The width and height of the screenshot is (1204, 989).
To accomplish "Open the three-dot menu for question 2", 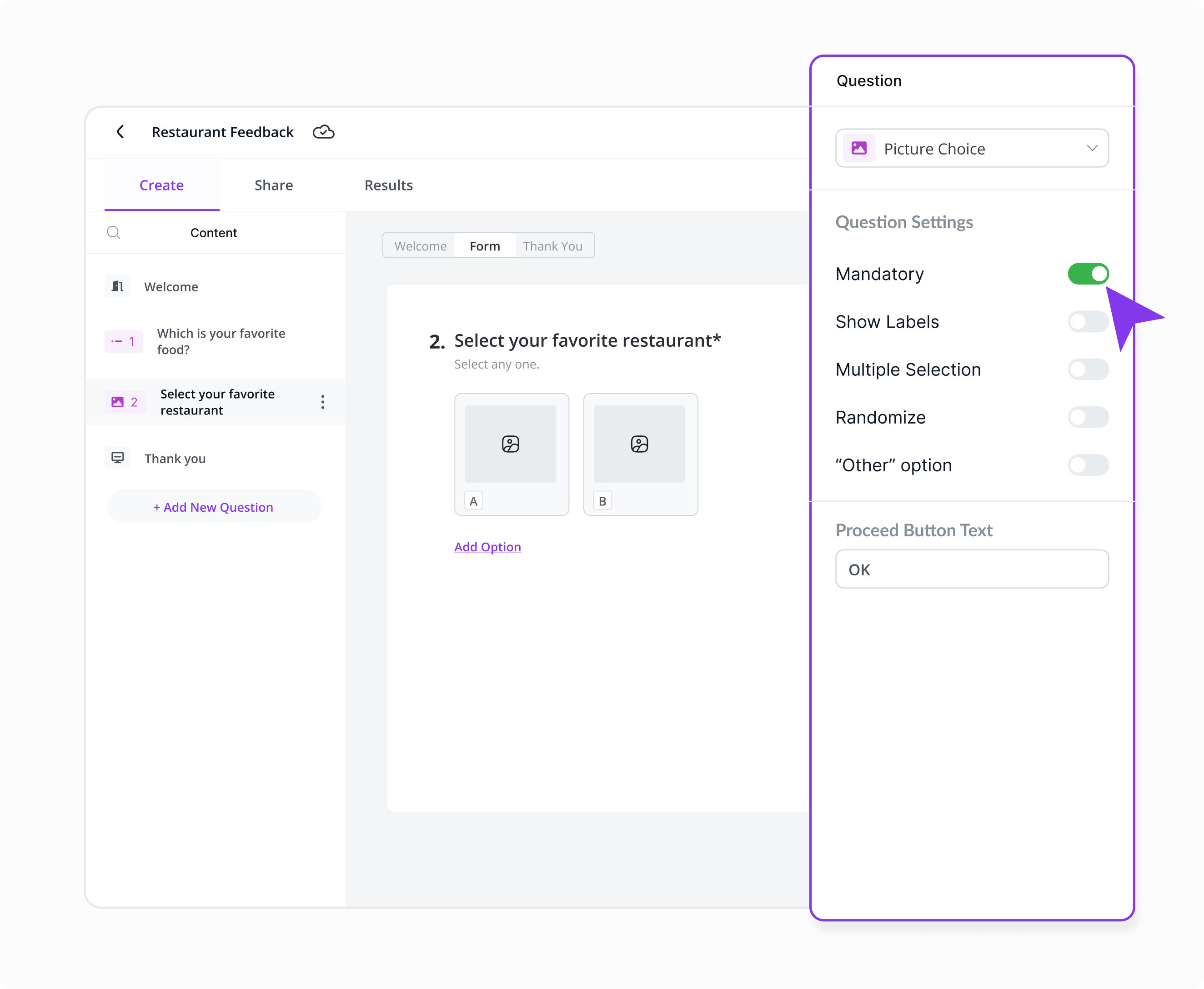I will (322, 402).
